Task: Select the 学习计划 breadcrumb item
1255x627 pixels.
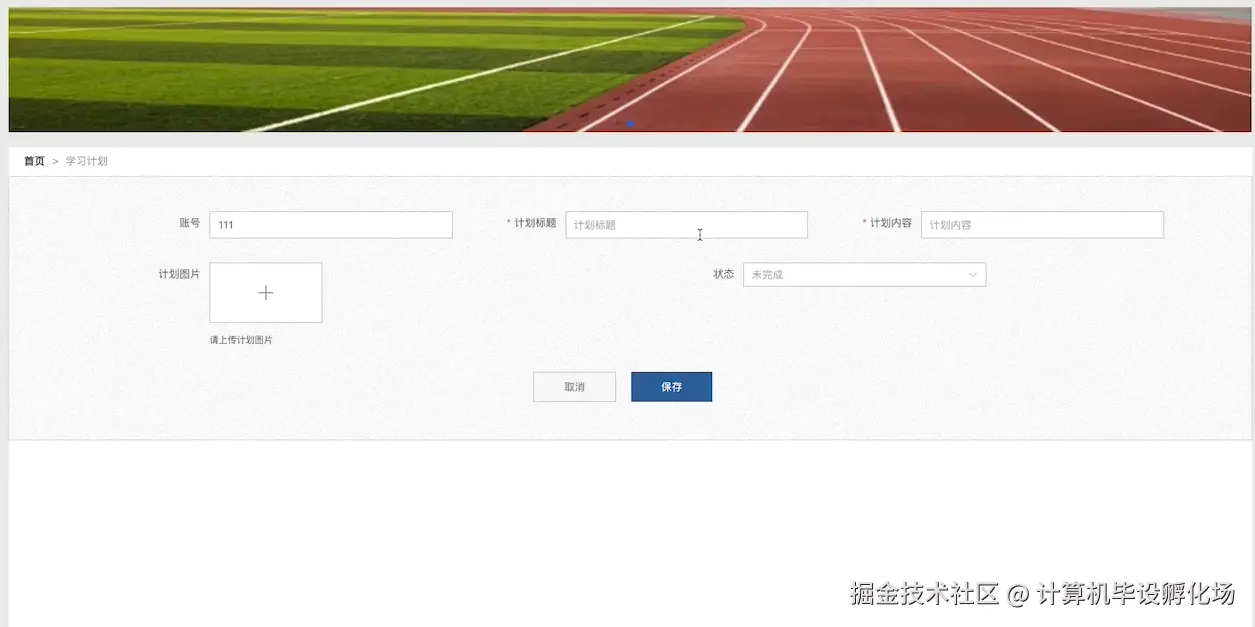Action: coord(87,161)
